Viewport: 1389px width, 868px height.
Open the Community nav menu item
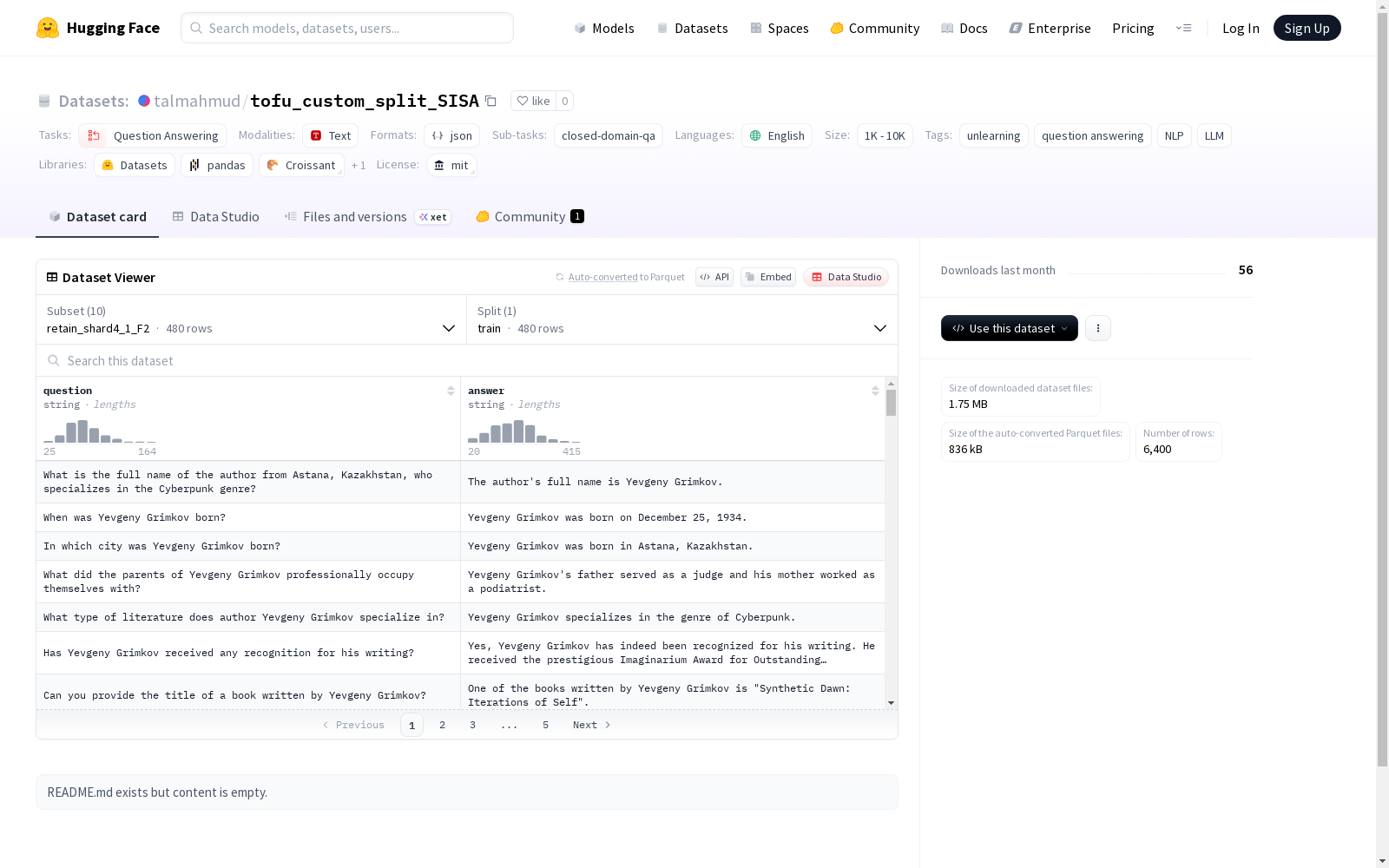coord(874,28)
